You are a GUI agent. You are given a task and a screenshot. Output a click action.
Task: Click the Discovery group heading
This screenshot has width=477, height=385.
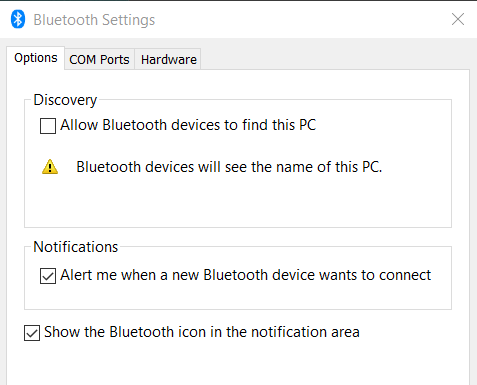65,100
